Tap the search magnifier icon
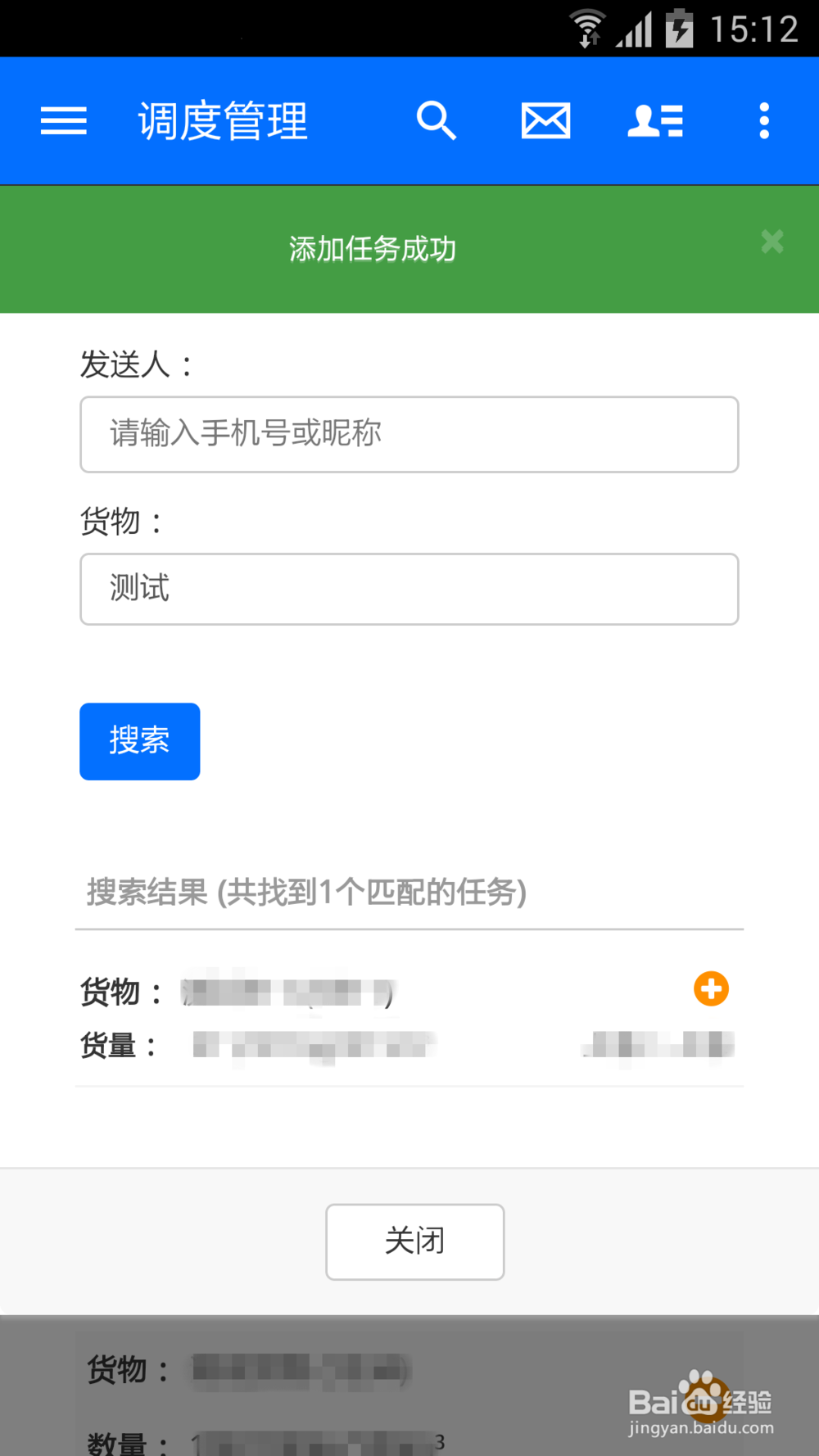This screenshot has width=819, height=1456. point(437,121)
